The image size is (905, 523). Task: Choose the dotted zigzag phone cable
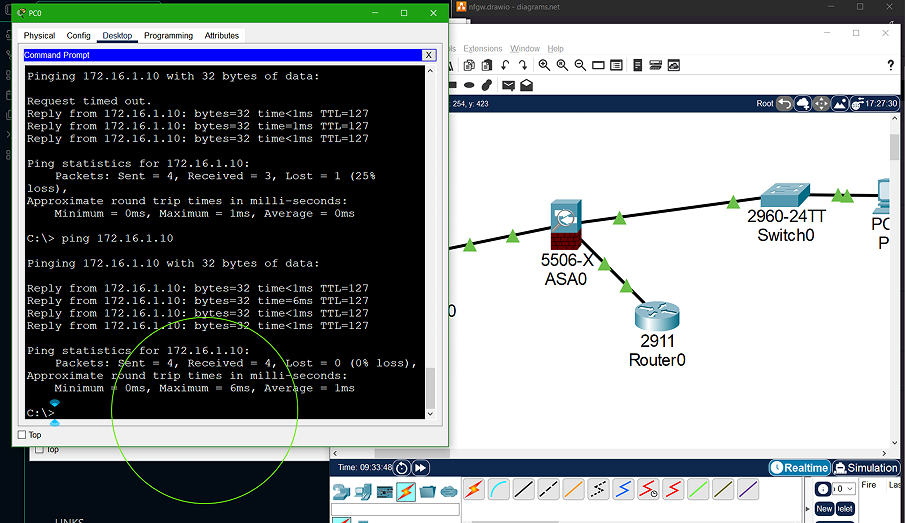(599, 490)
